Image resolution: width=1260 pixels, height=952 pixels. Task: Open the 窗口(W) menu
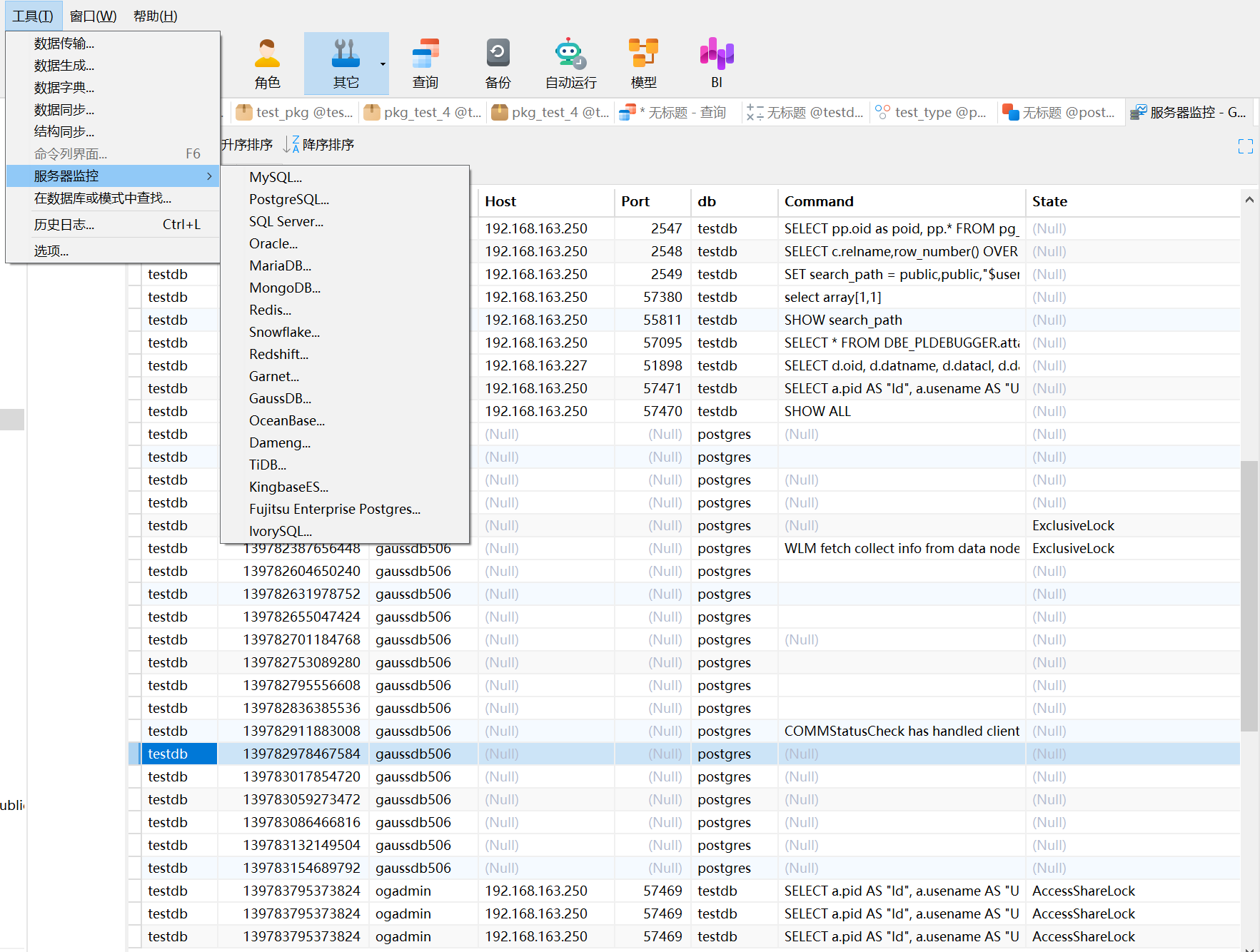[93, 16]
